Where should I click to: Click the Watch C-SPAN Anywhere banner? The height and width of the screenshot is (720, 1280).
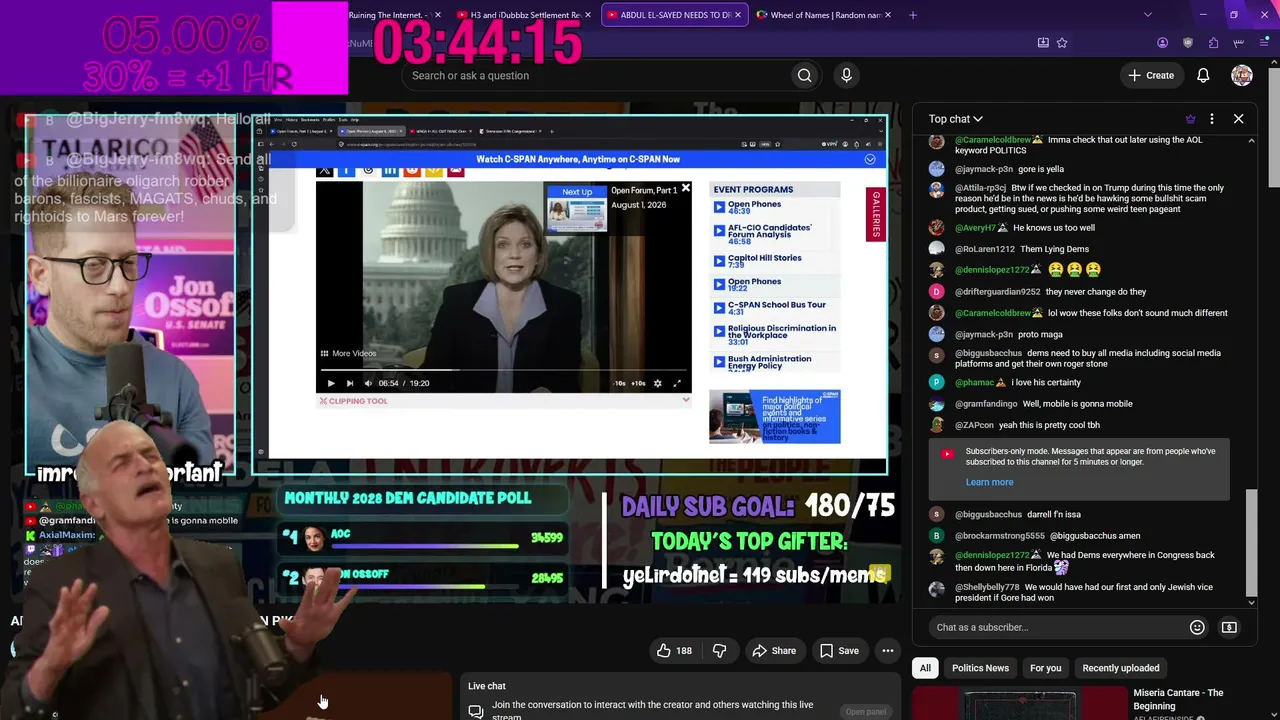578,159
